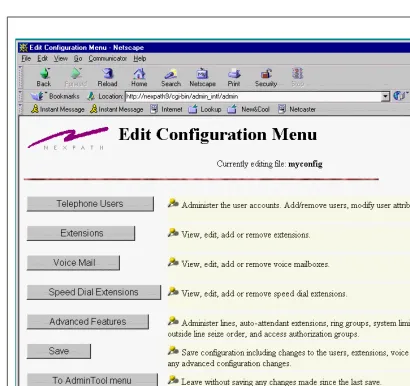Return via To AdminTool menu button
The image size is (410, 386).
[x=92, y=380]
